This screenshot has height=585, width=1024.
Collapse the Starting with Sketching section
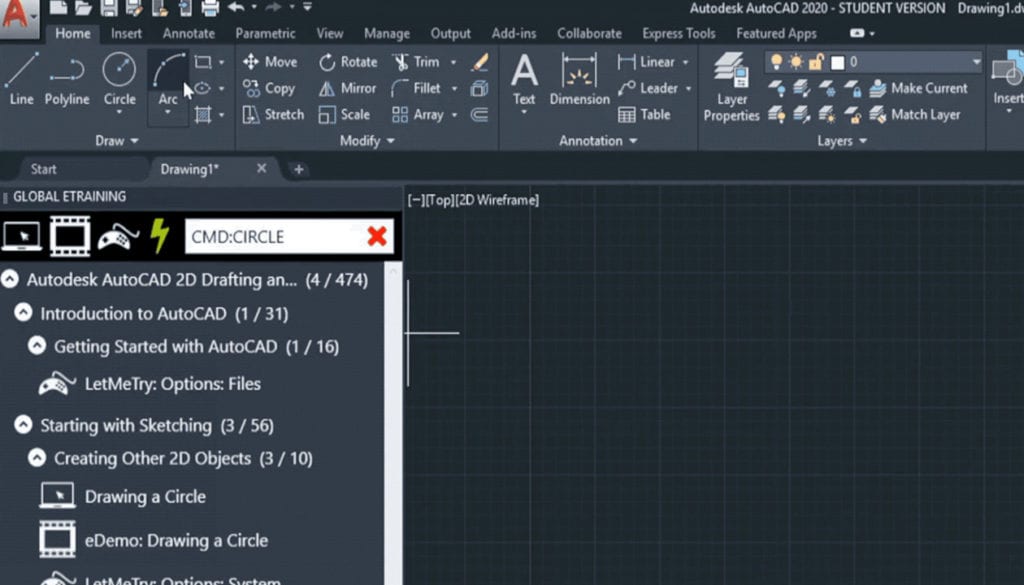point(24,425)
